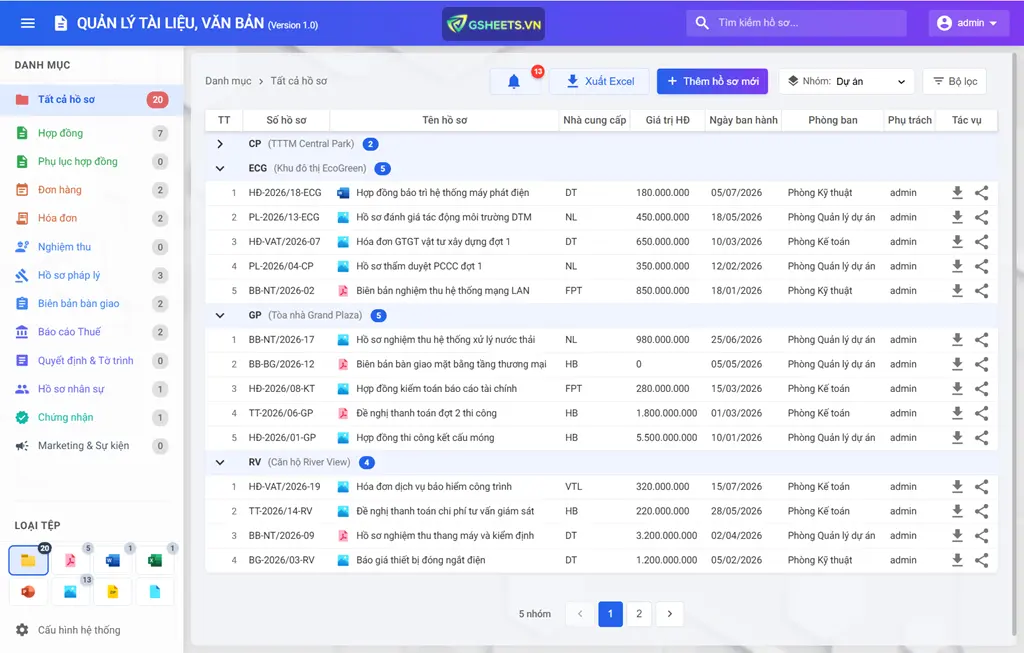The width and height of the screenshot is (1024, 653).
Task: Expand the CP project group
Action: (x=220, y=144)
